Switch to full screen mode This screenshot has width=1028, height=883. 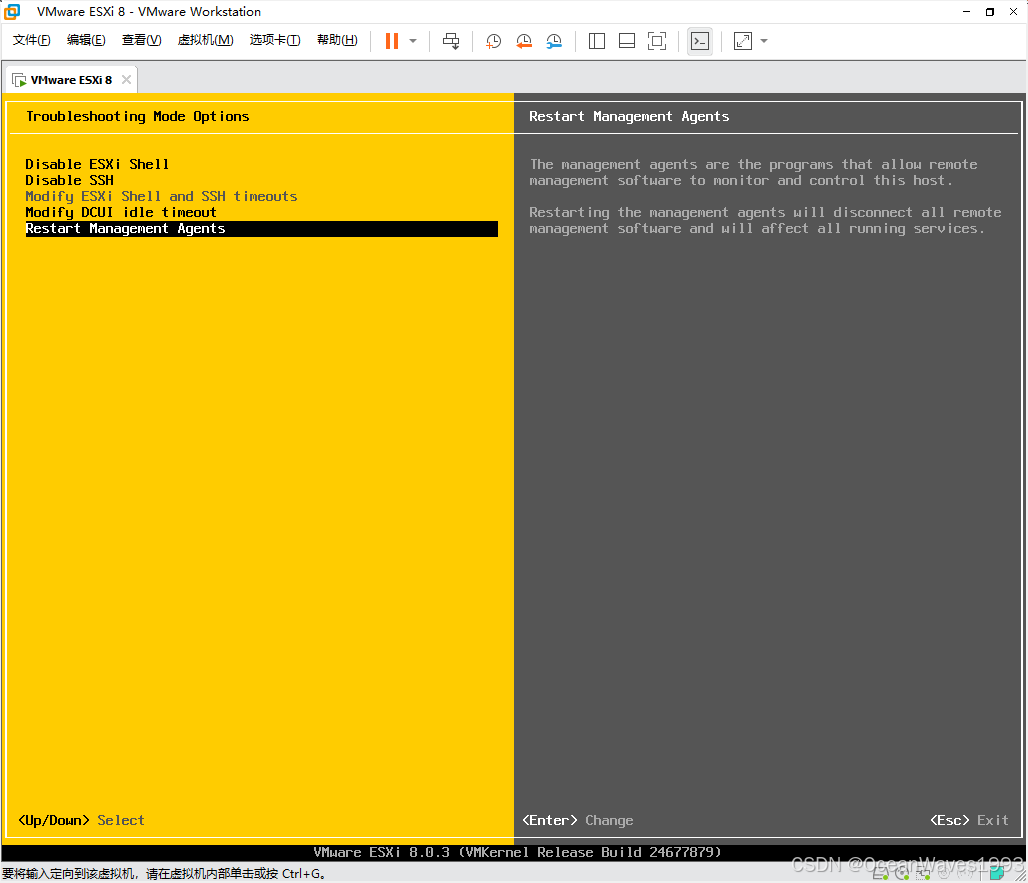click(x=657, y=41)
